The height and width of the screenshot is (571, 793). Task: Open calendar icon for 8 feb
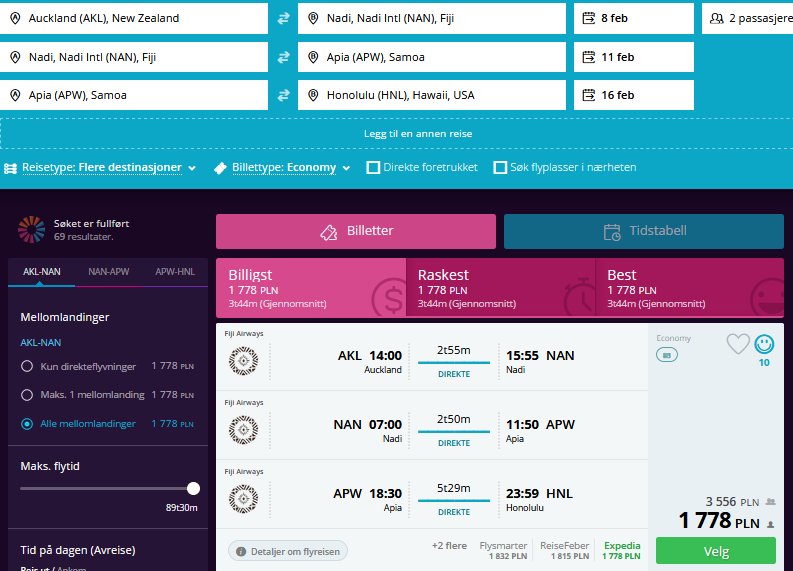pos(589,18)
